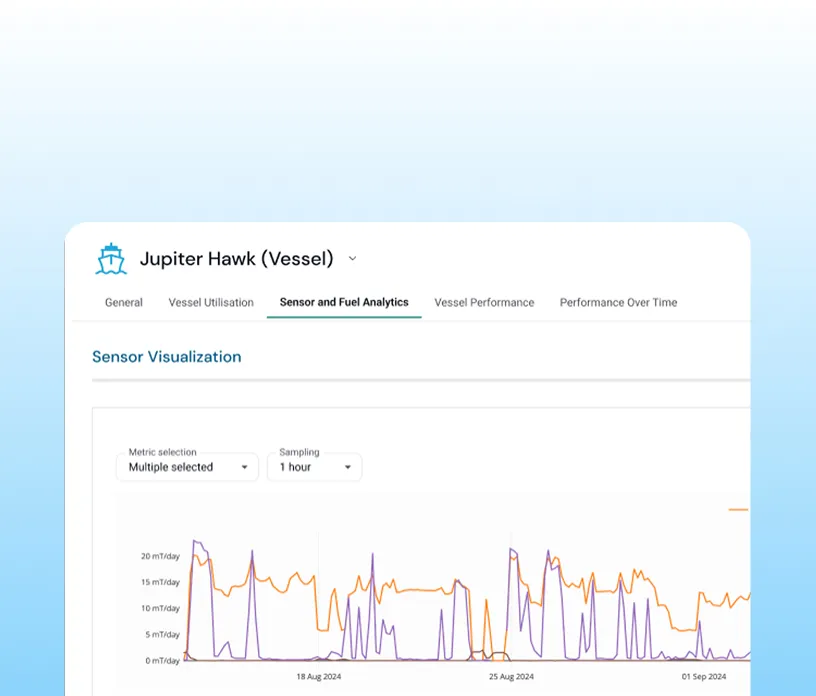Click the 18 Aug 2024 date label
816x696 pixels.
[318, 677]
